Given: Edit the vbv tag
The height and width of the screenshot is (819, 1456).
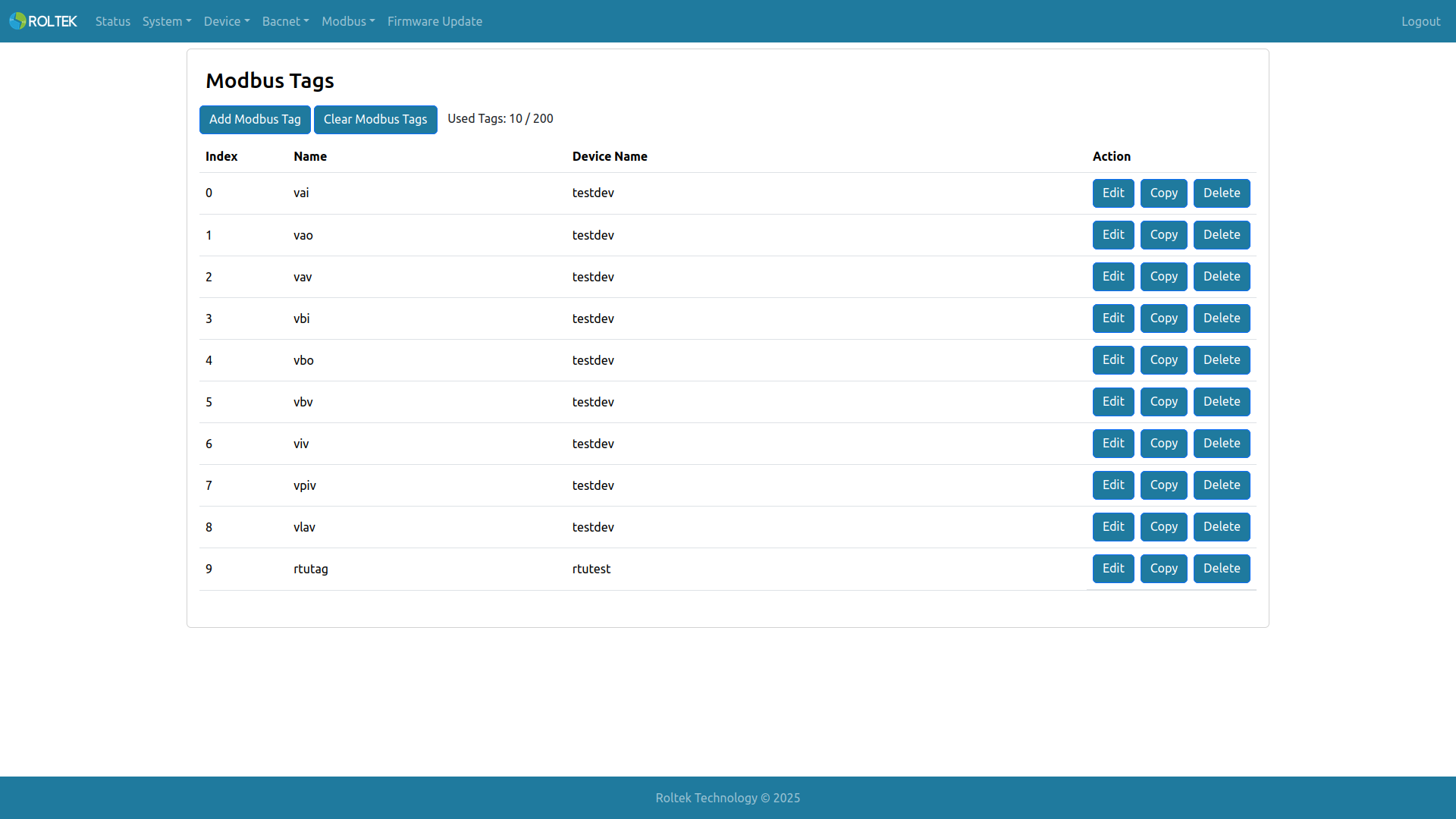Looking at the screenshot, I should (1113, 401).
